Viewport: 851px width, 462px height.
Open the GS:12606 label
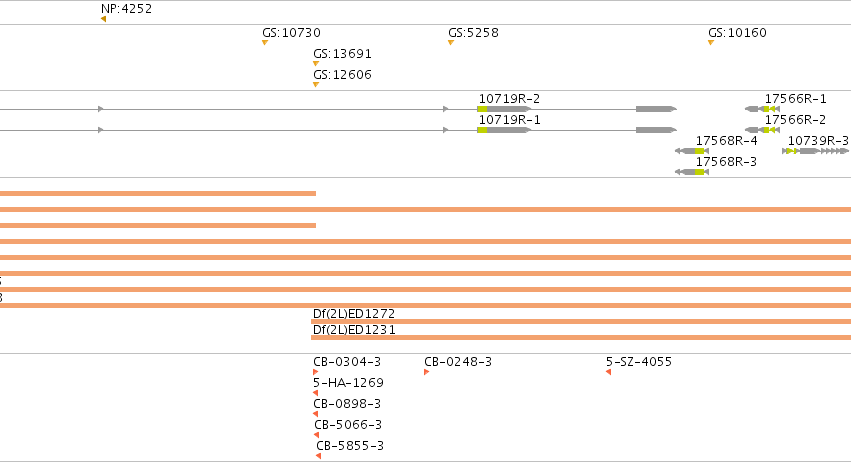click(x=342, y=74)
